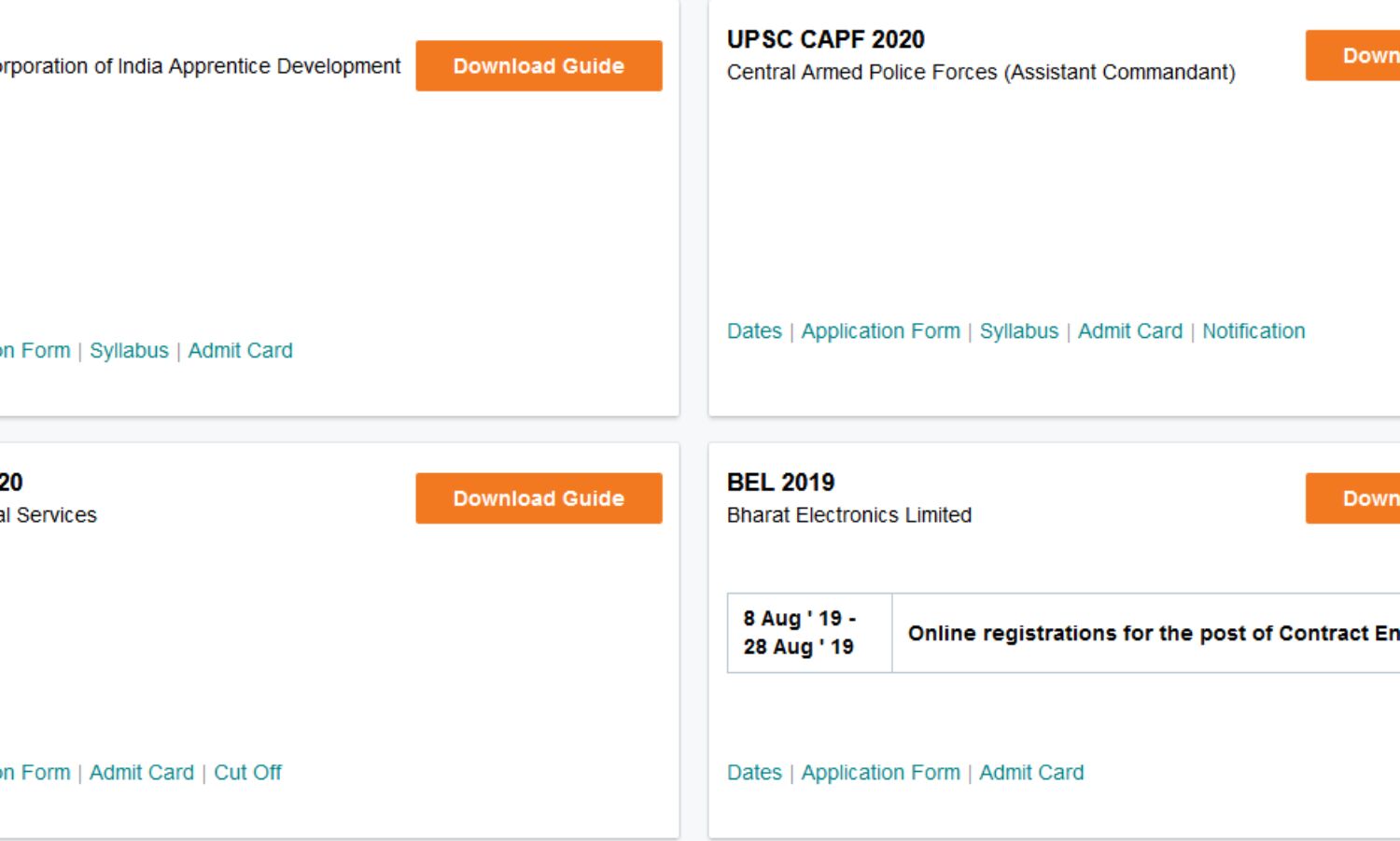
Task: Click Download Guide button beside Services card
Action: point(539,498)
